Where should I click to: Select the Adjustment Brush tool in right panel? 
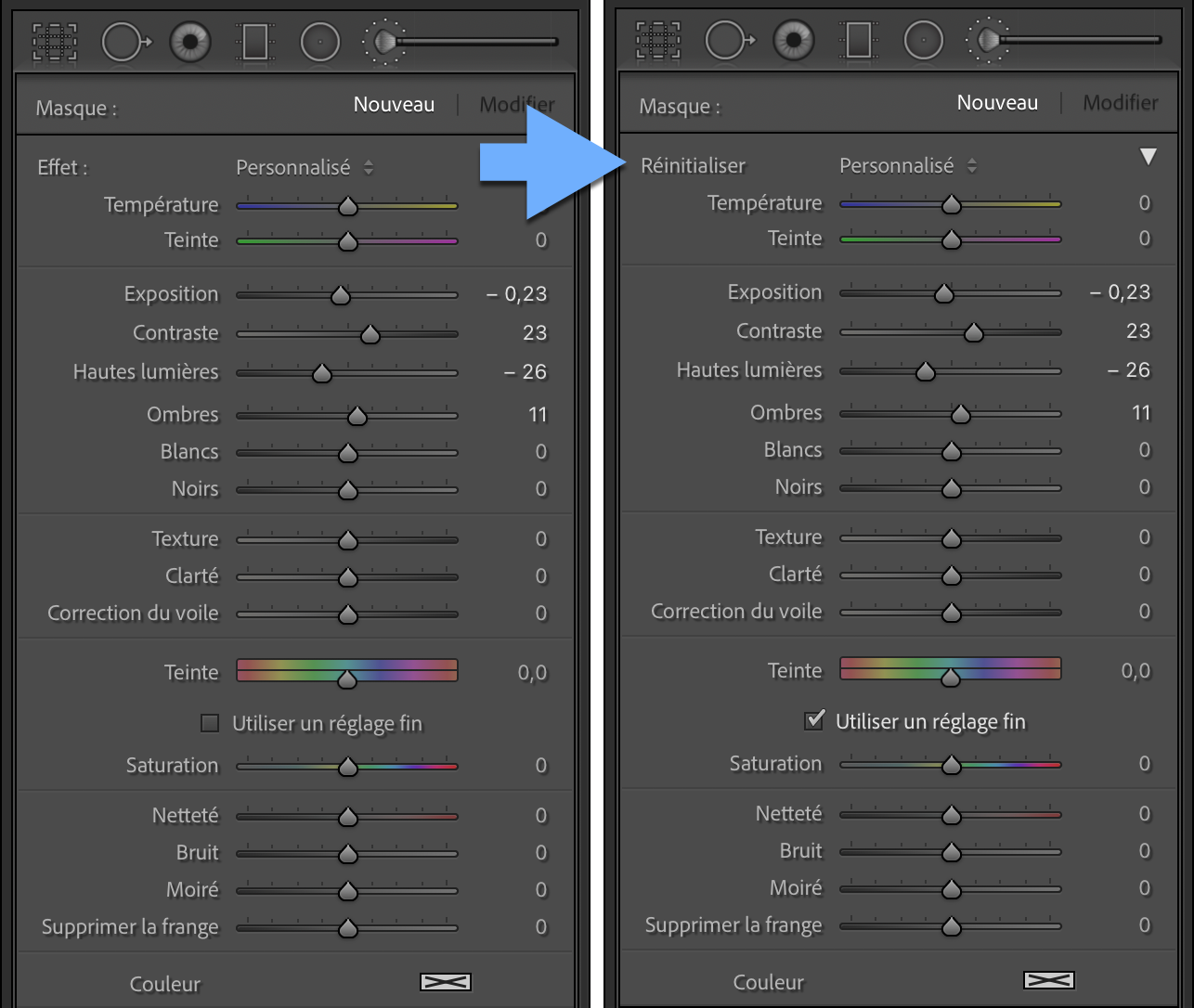coord(1063,40)
